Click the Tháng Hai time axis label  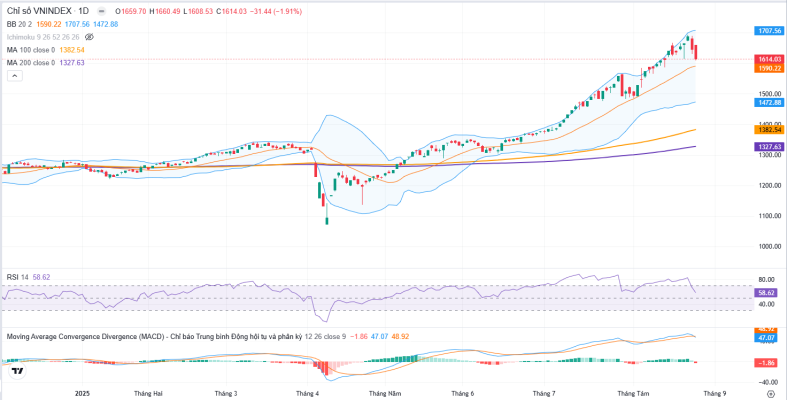(148, 394)
